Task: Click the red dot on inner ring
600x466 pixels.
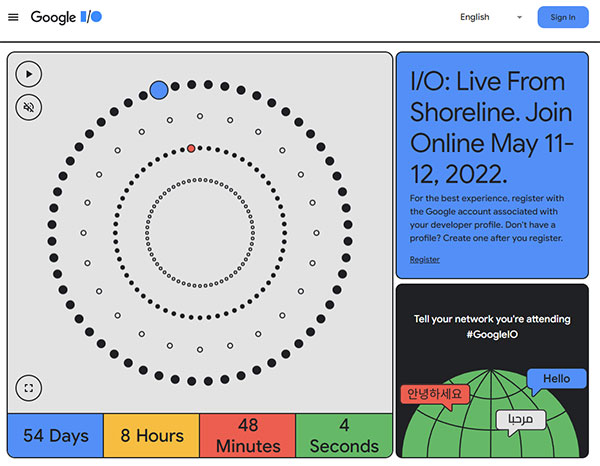Action: 191,148
